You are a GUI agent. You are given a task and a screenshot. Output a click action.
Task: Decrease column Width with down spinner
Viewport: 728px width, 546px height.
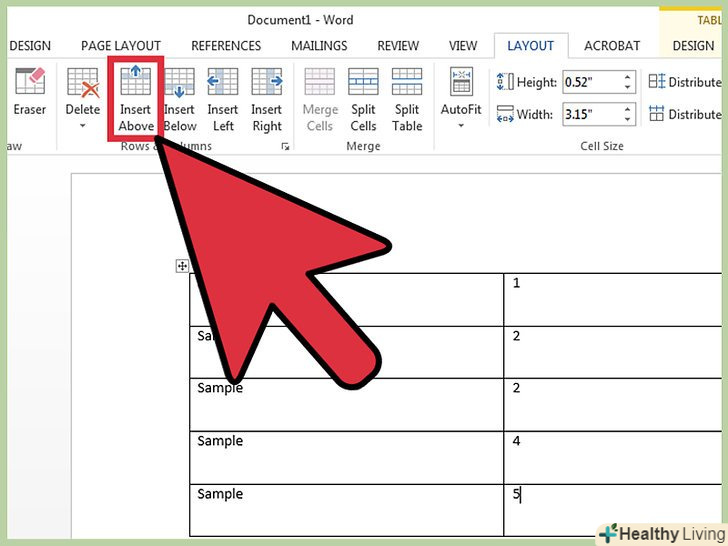tap(628, 119)
